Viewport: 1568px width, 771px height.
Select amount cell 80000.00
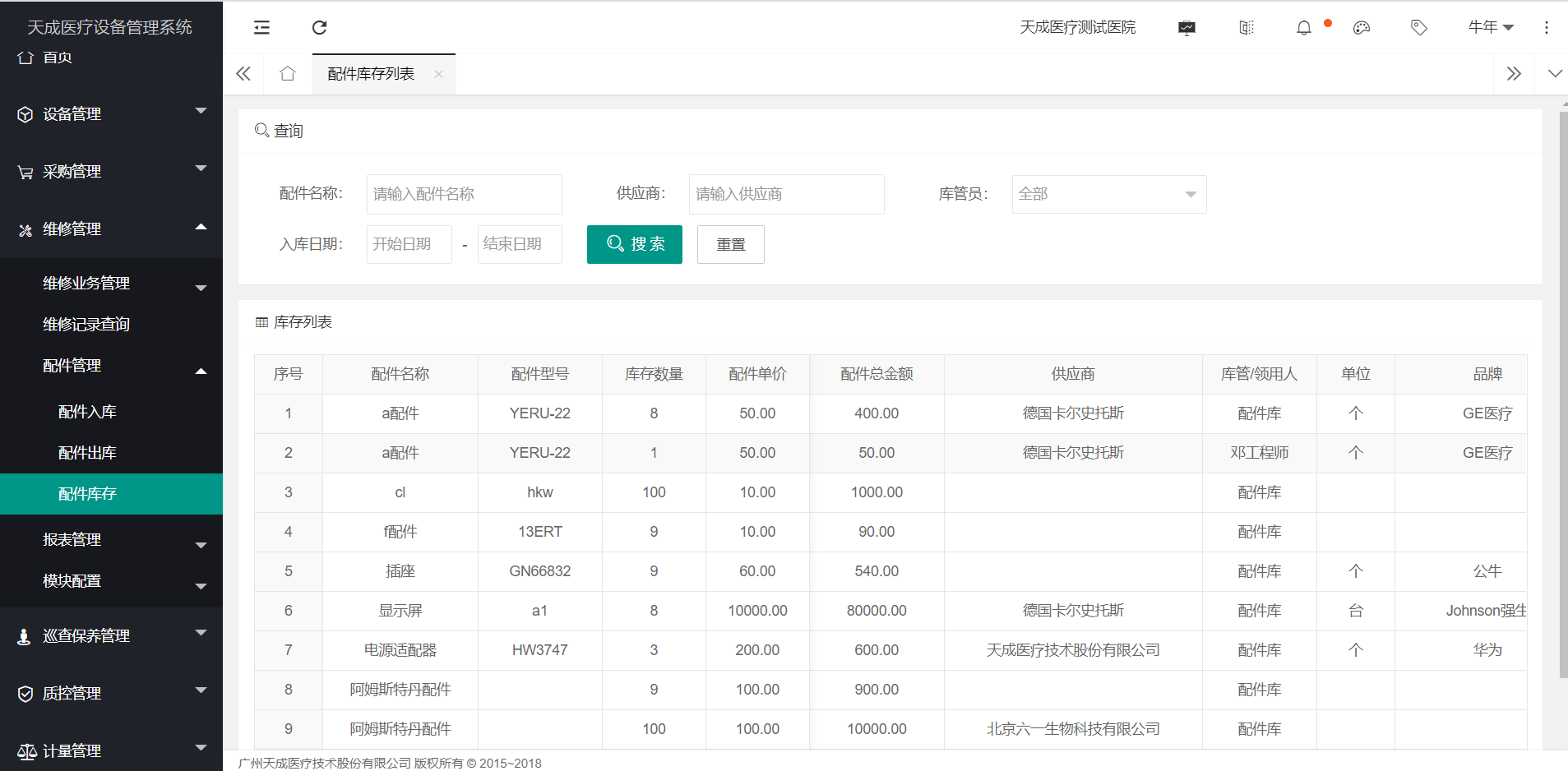coord(877,611)
